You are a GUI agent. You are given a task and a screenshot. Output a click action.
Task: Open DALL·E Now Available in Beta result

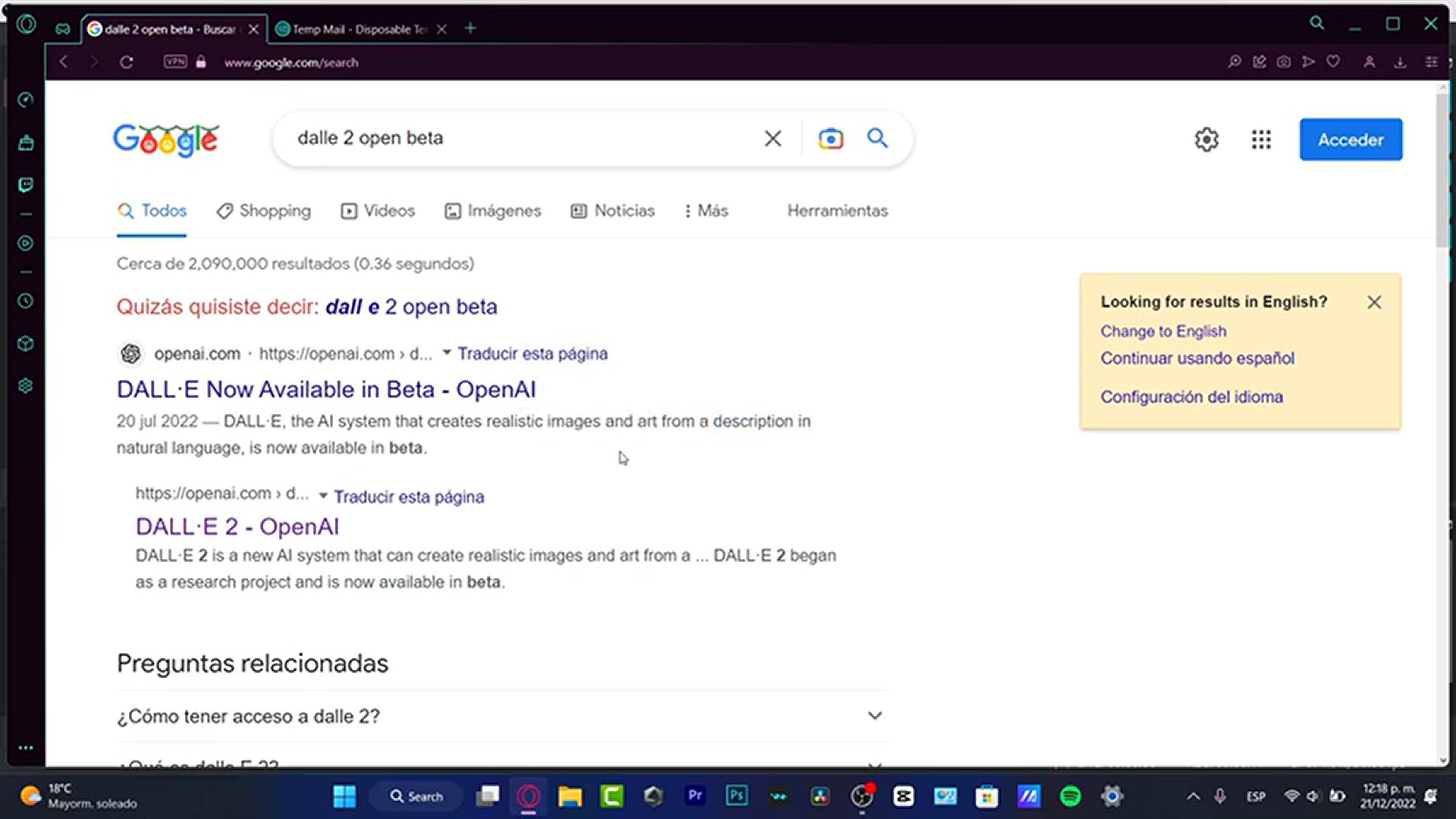[326, 390]
